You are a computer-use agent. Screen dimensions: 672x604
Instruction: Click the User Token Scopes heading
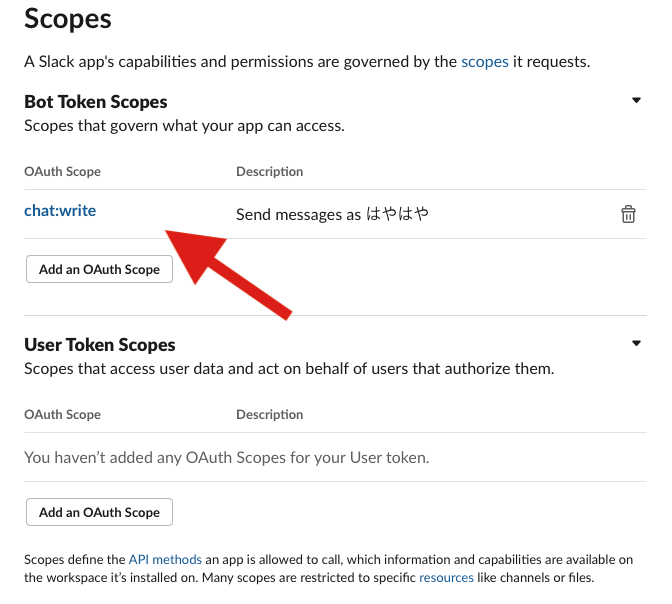(x=100, y=345)
